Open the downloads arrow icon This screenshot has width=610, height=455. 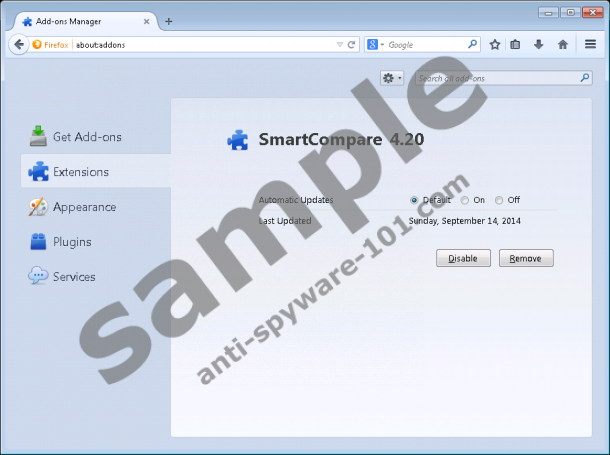pyautogui.click(x=539, y=44)
